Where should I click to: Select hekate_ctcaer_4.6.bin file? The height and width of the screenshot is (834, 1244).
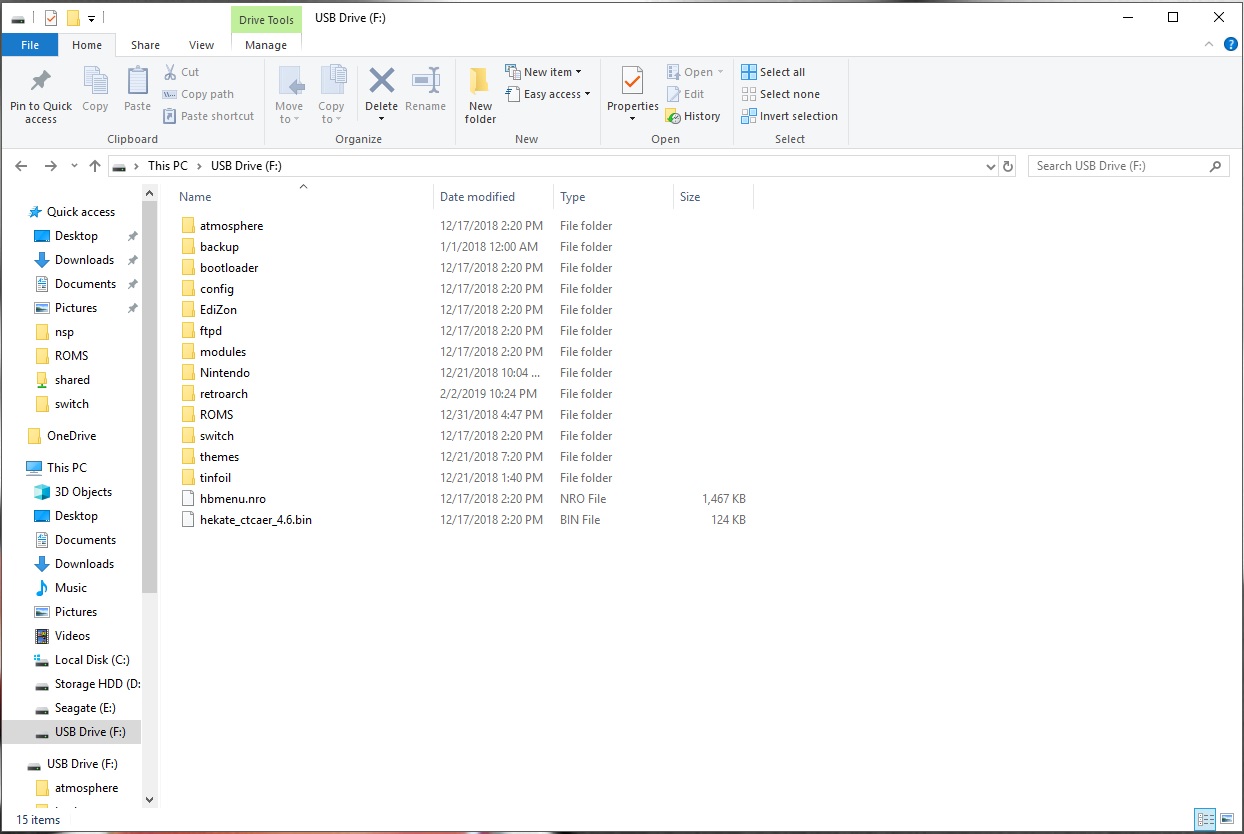coord(256,520)
